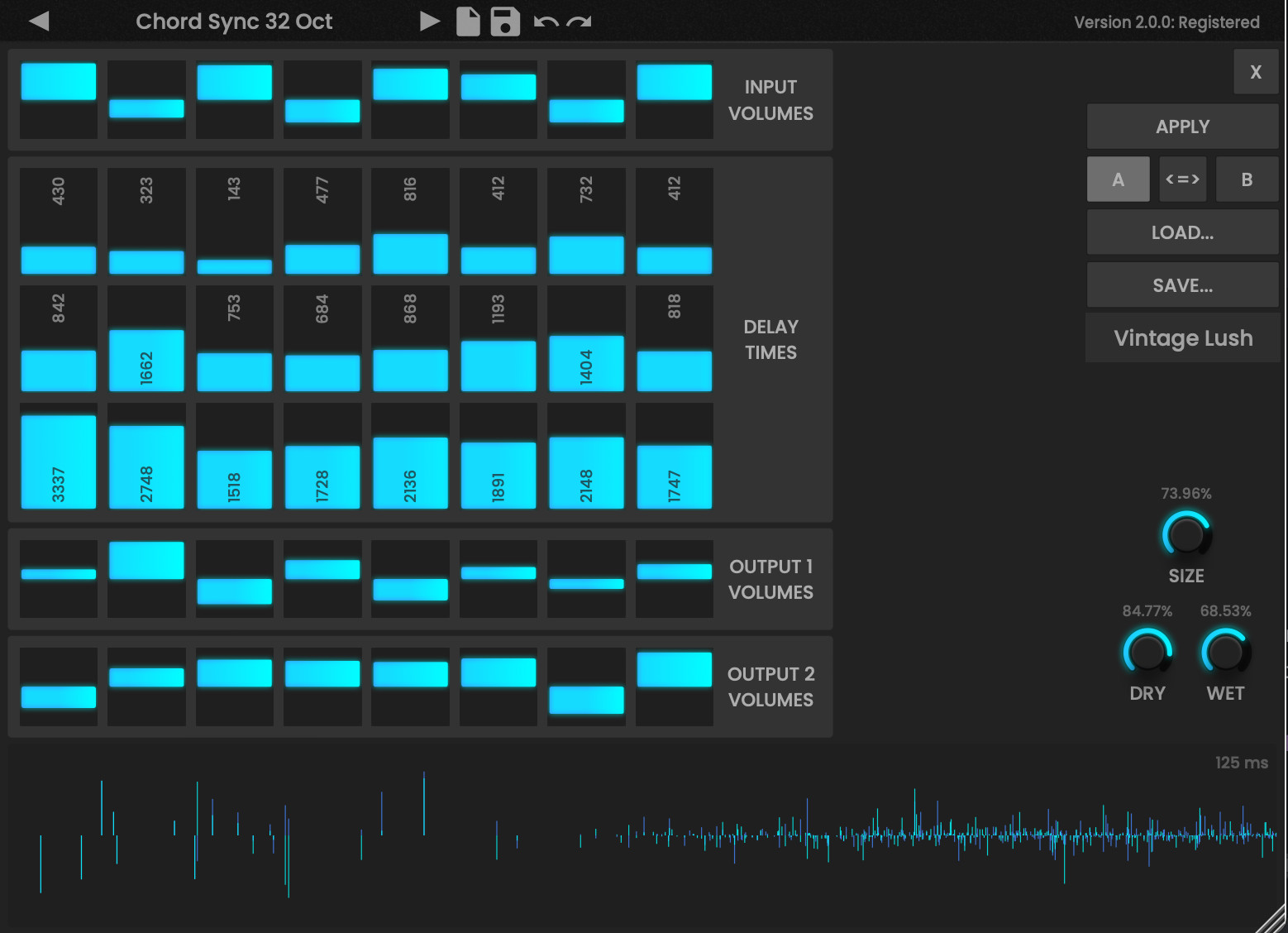Click the new preset document icon
The height and width of the screenshot is (933, 1288).
[x=468, y=22]
